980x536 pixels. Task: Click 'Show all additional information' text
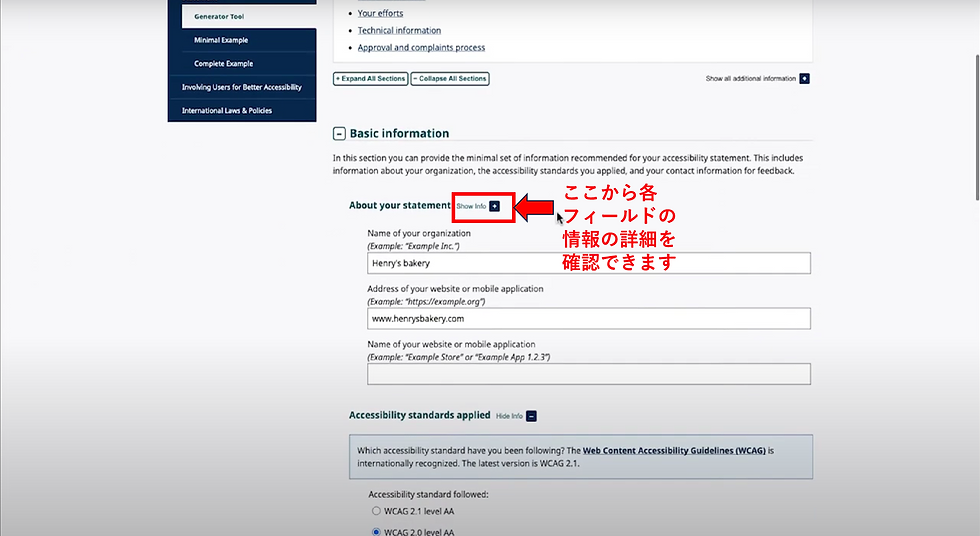pyautogui.click(x=751, y=79)
